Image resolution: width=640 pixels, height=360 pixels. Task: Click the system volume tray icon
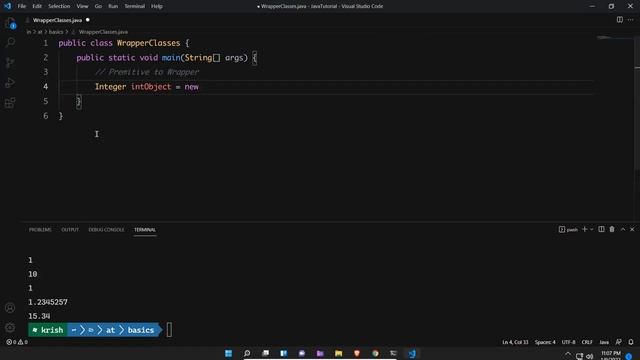click(589, 356)
